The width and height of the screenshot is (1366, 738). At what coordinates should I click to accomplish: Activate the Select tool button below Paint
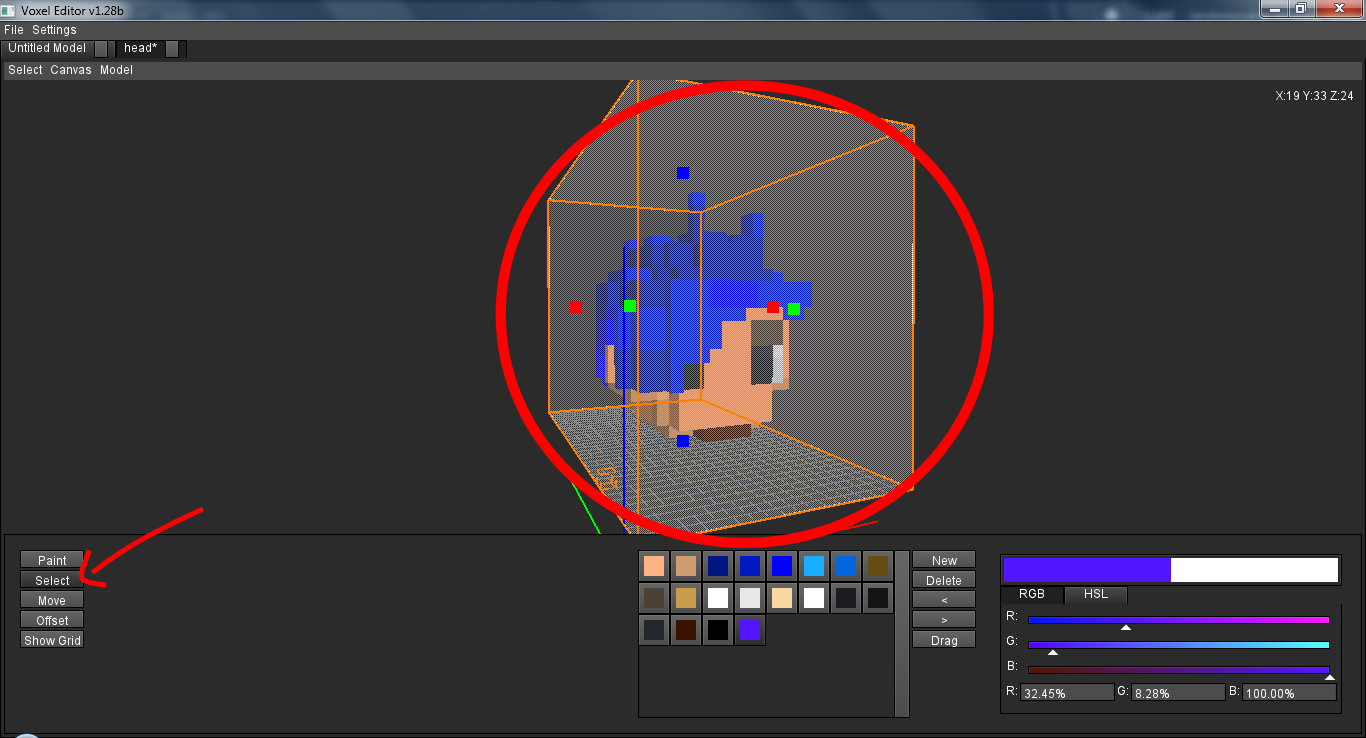pyautogui.click(x=52, y=580)
